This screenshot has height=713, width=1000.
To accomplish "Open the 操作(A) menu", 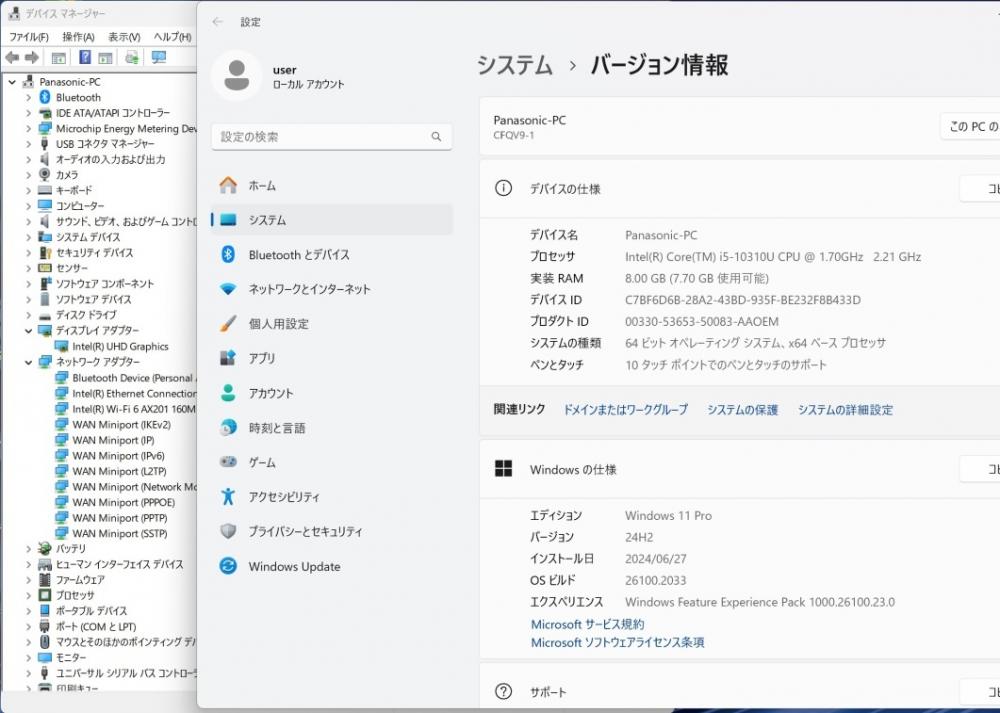I will (78, 37).
